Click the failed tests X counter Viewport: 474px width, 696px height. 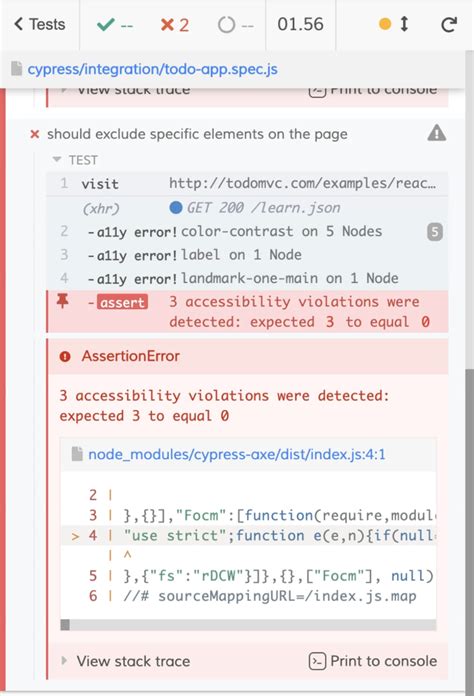[174, 25]
